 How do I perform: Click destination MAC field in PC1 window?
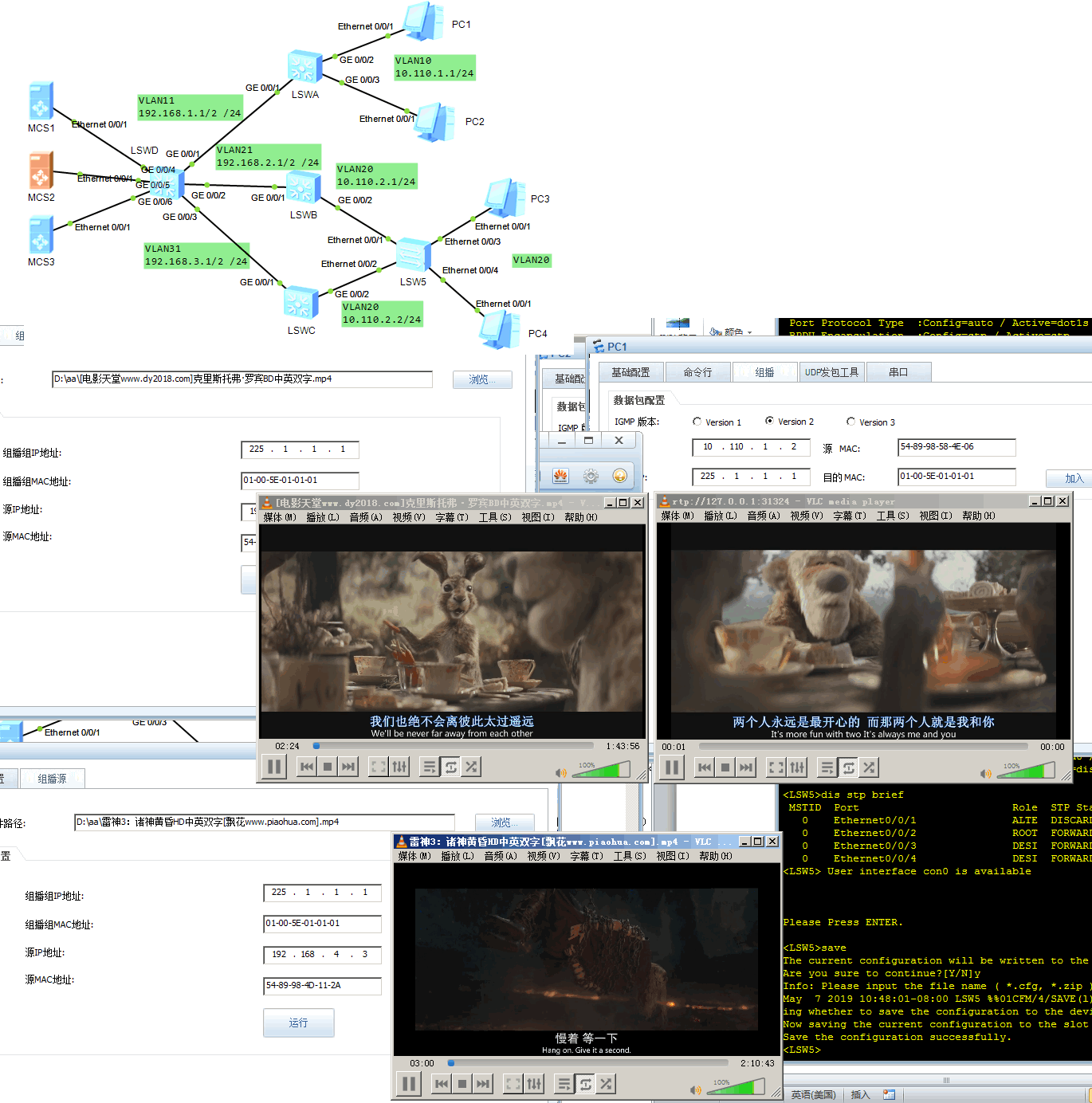point(956,477)
